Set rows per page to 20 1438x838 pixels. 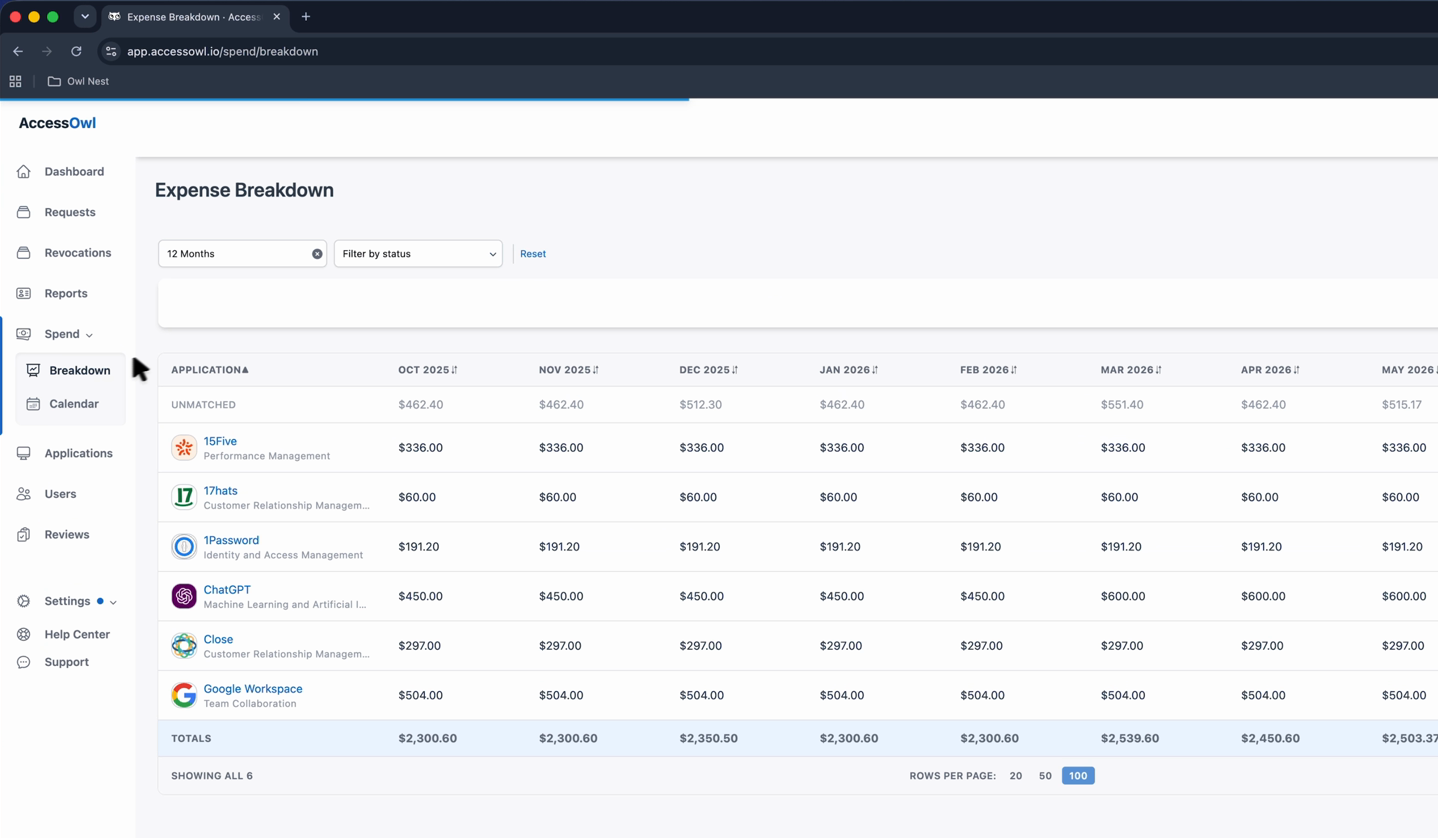click(x=1016, y=776)
